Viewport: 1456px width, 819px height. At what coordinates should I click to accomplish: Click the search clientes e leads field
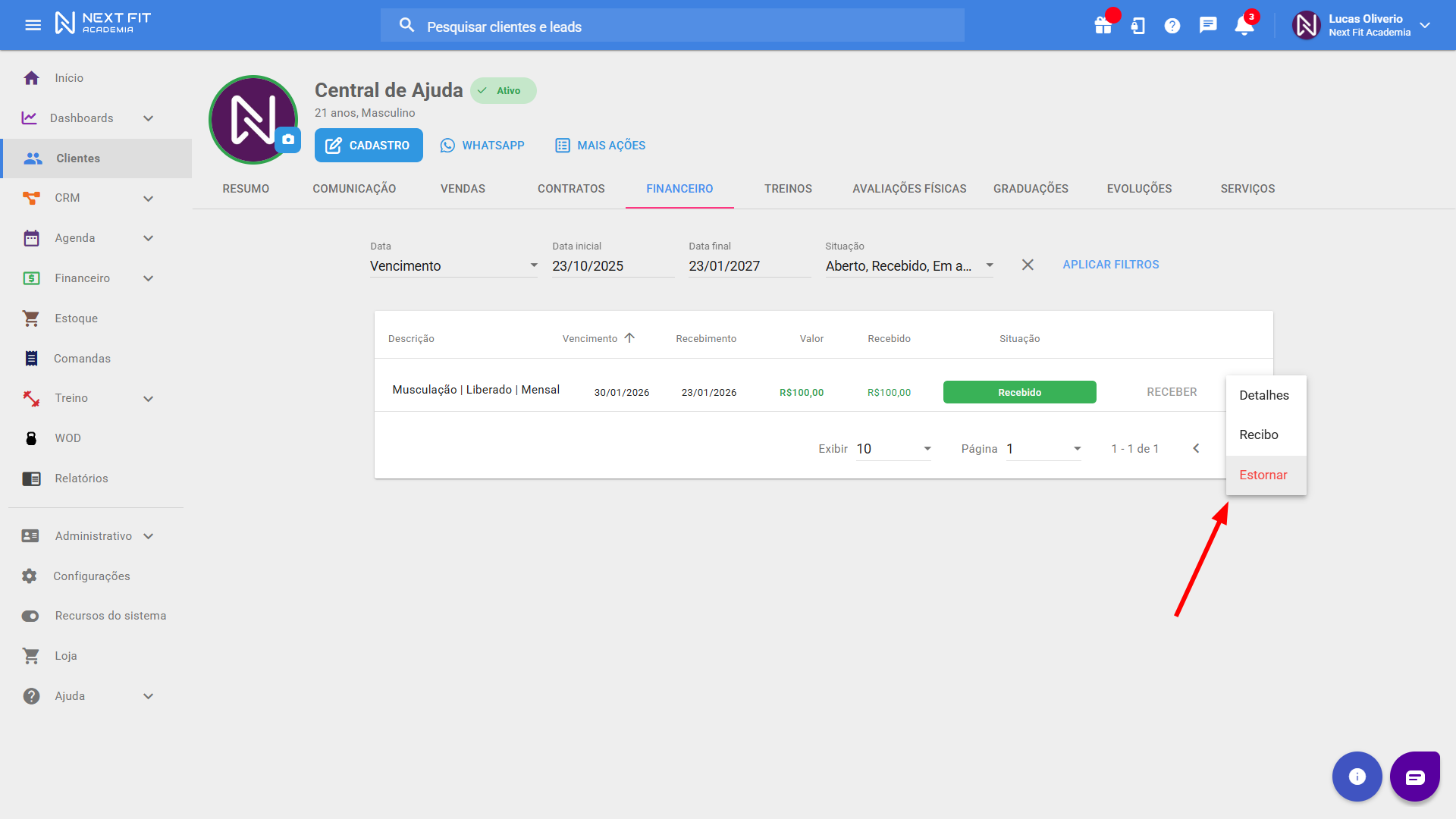(672, 27)
